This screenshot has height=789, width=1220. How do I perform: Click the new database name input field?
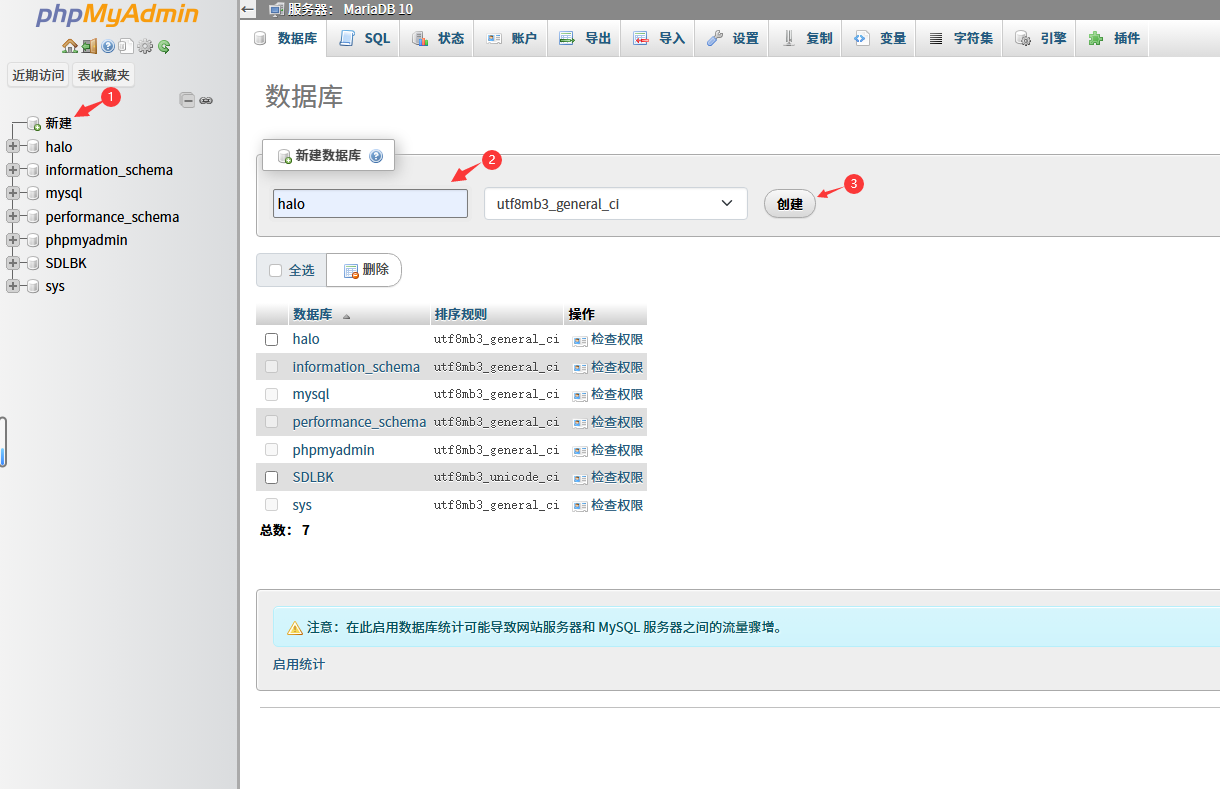370,203
